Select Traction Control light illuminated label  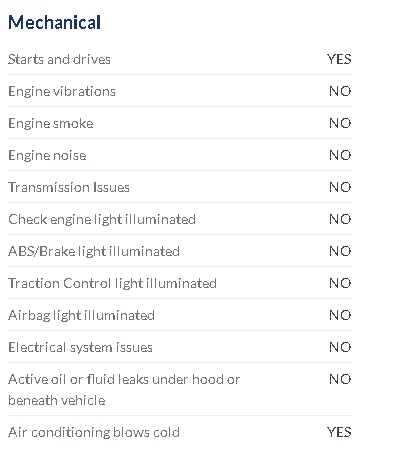[113, 283]
